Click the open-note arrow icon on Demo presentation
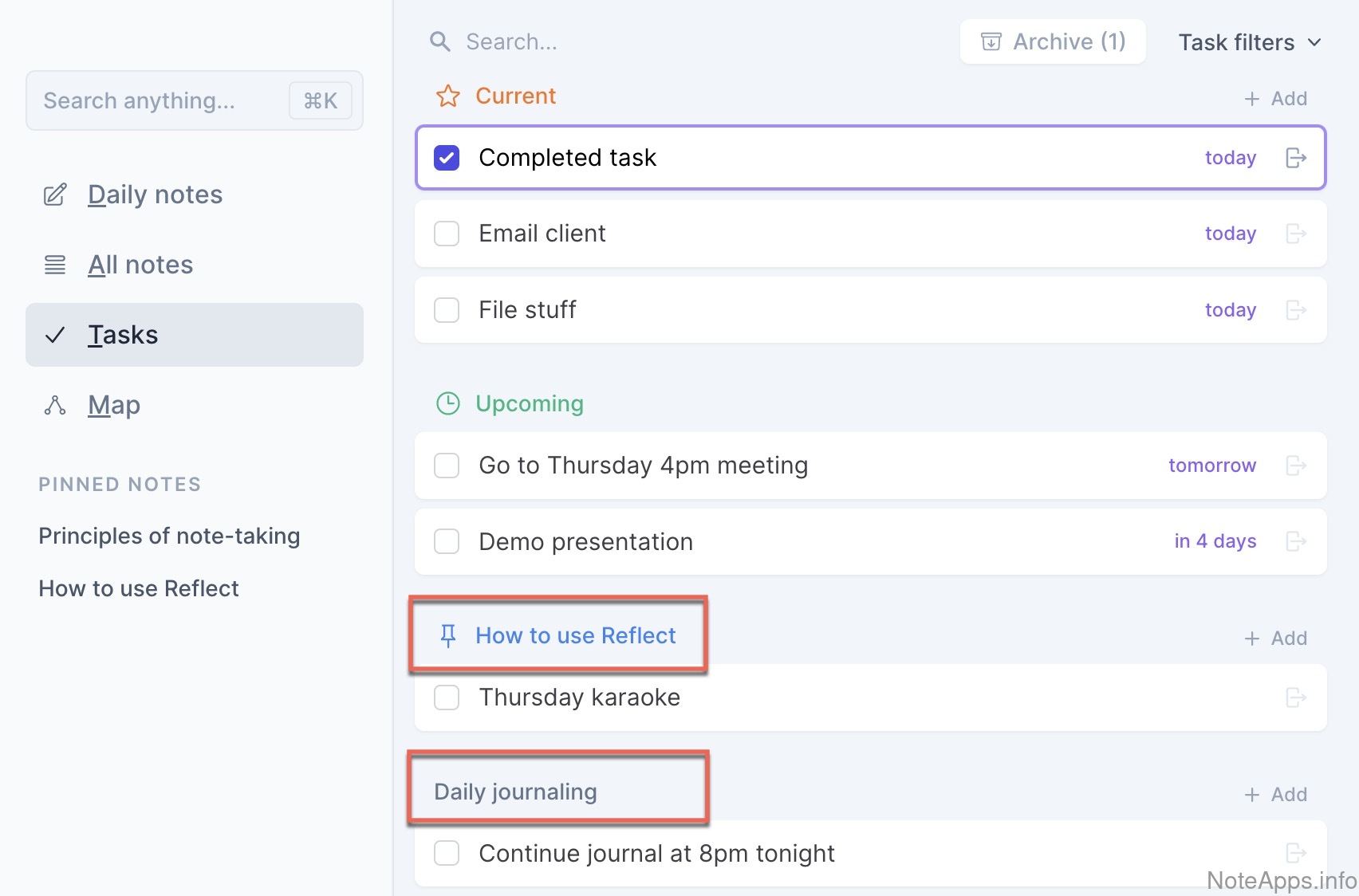The height and width of the screenshot is (896, 1359). tap(1296, 542)
